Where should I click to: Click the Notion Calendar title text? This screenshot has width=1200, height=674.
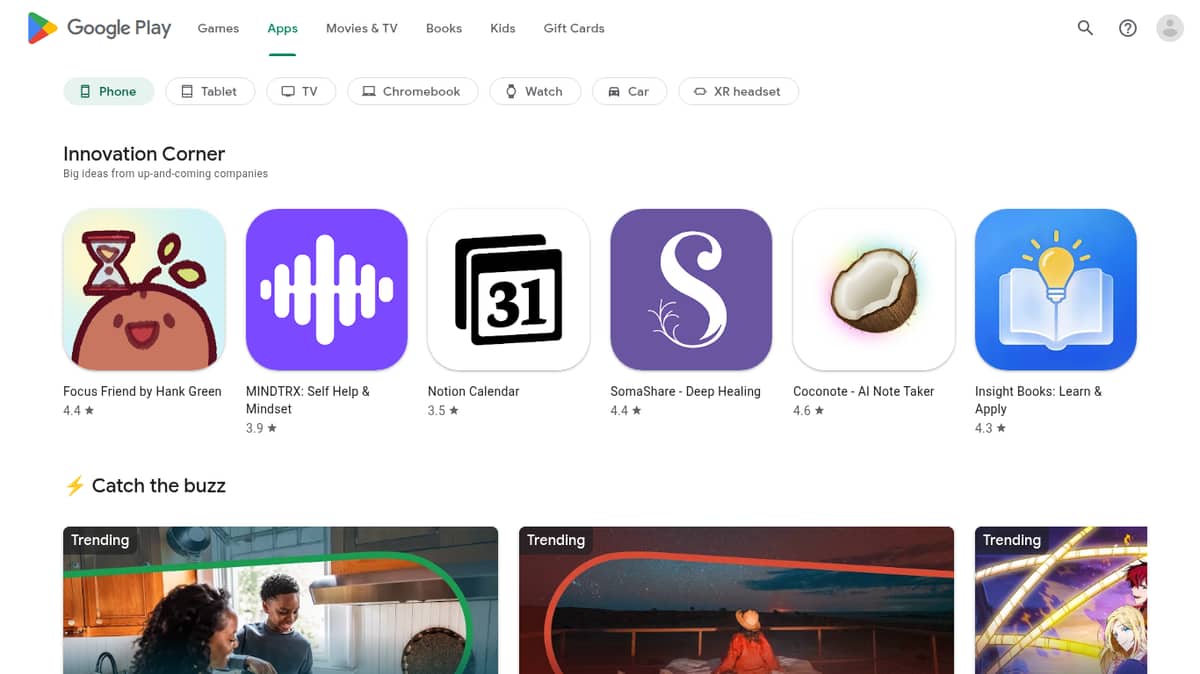click(474, 391)
